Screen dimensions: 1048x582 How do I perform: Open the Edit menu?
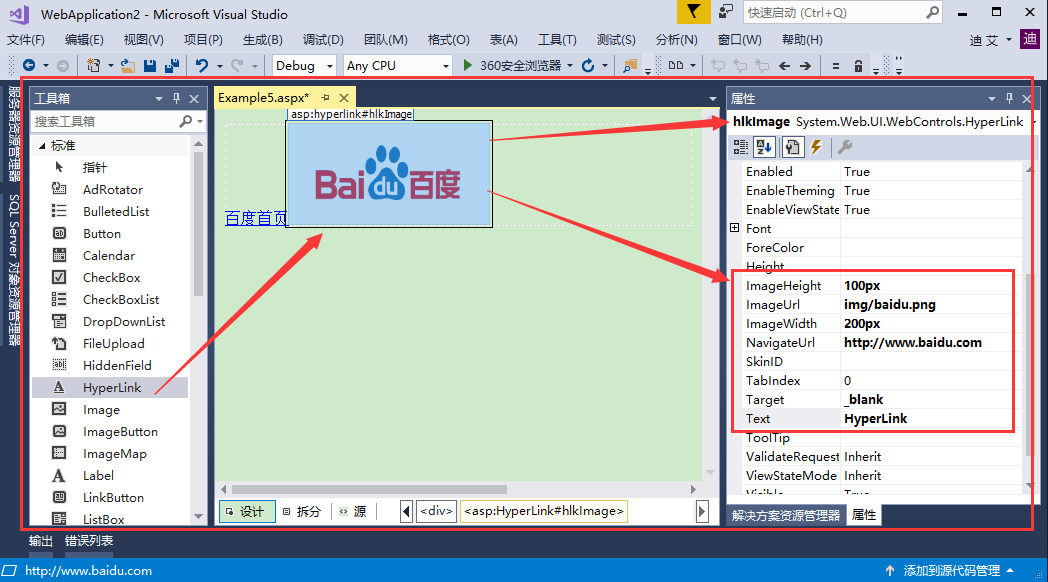(84, 40)
